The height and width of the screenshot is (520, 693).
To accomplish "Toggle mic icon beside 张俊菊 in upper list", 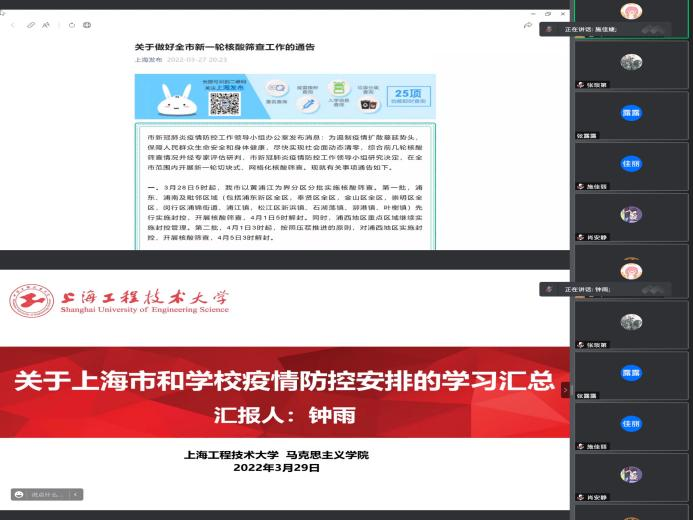I will [581, 85].
